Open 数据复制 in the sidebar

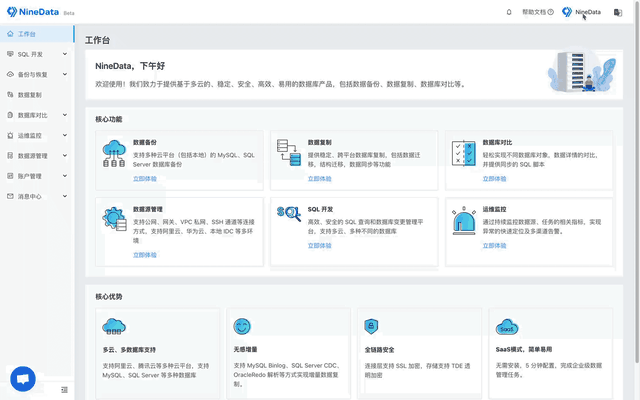click(37, 95)
